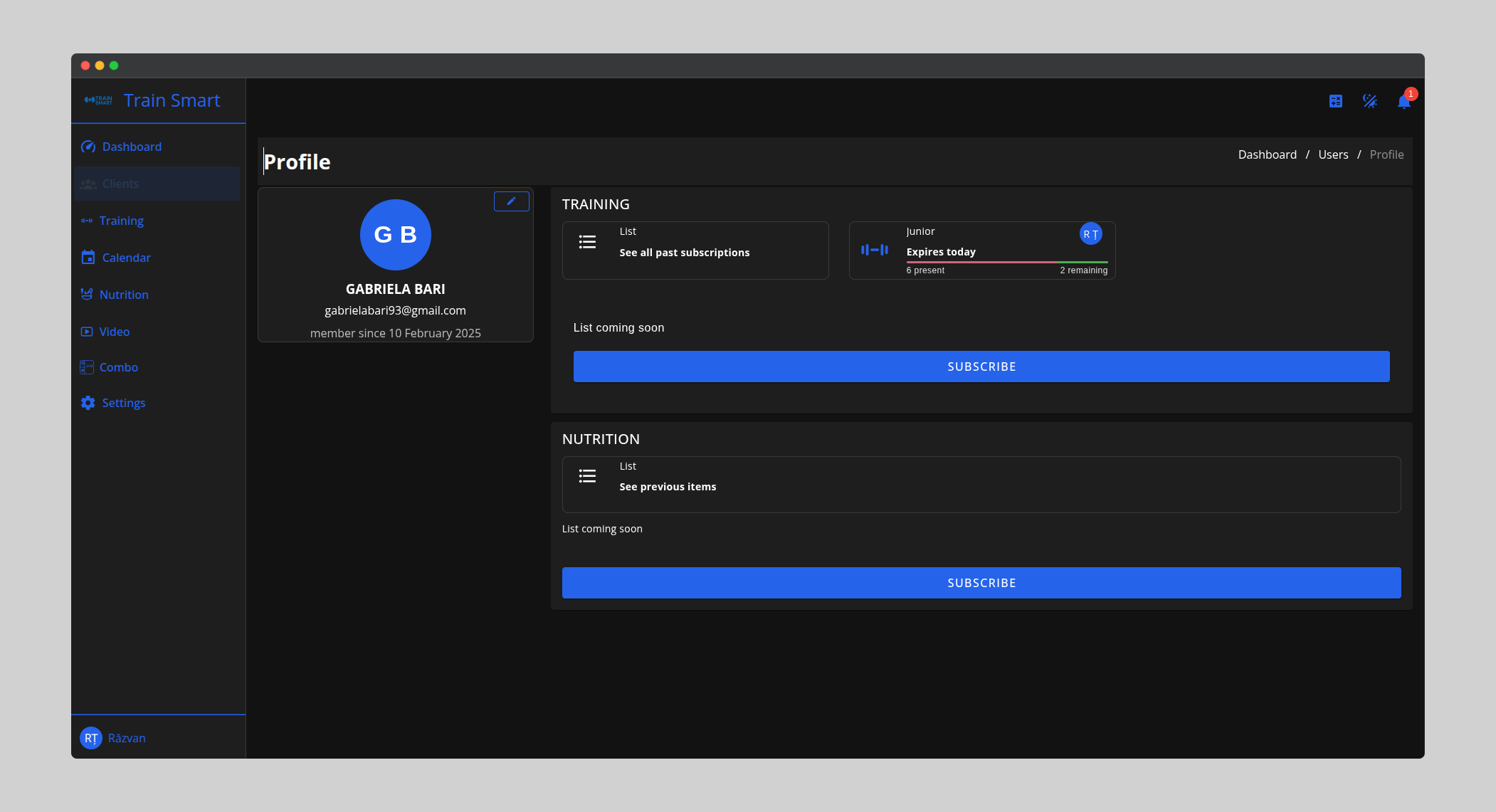This screenshot has height=812, width=1496.
Task: Select the Nutrition bowl icon
Action: [88, 295]
